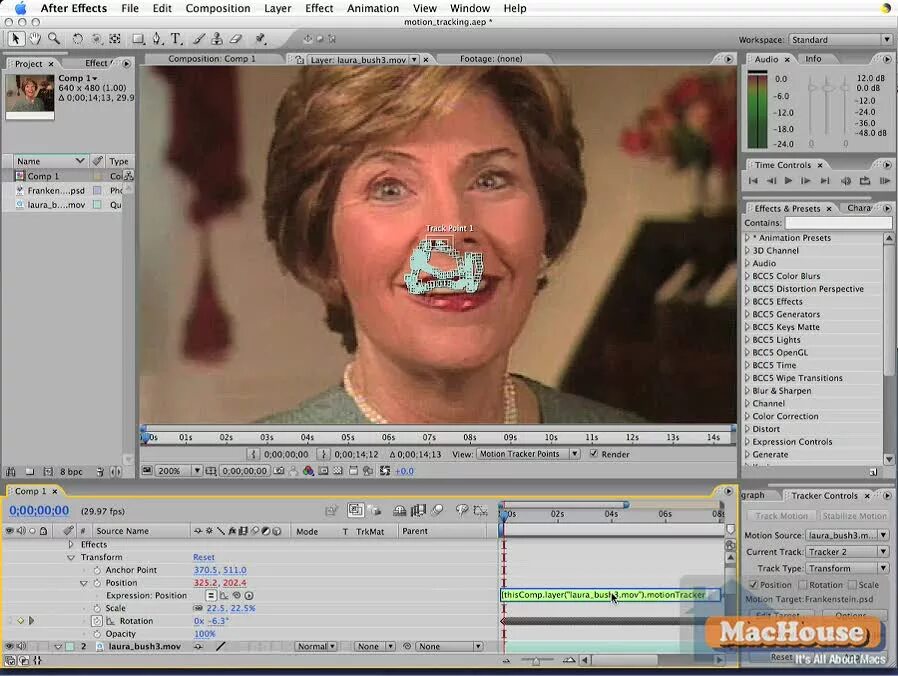The image size is (898, 676).
Task: Open the Effect menu in menu bar
Action: coord(319,9)
